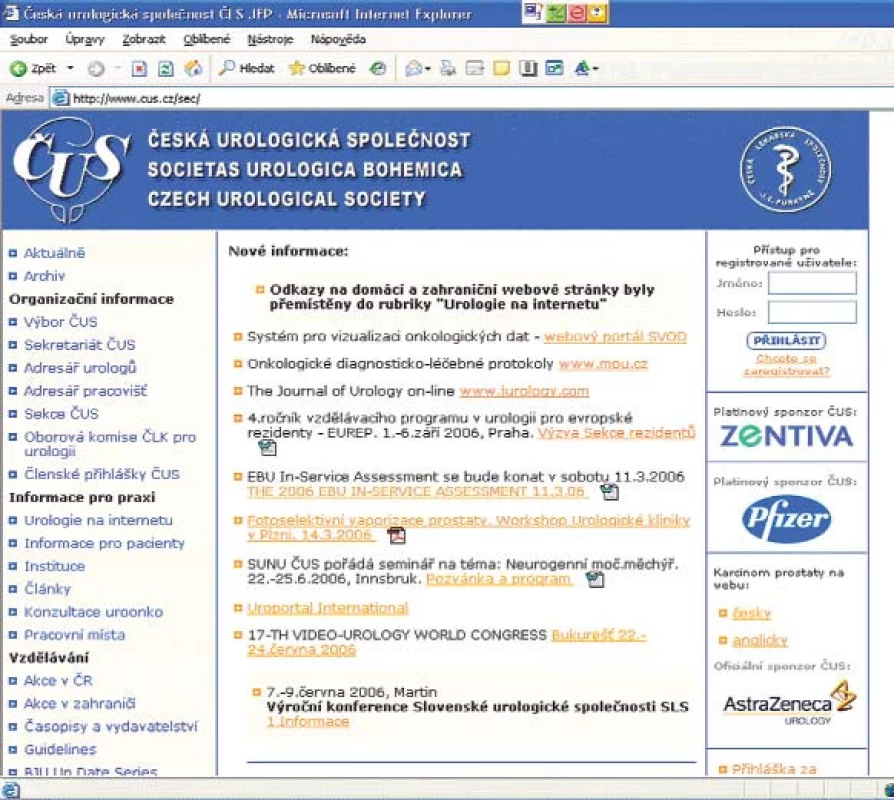
Task: Open the Back button history dropdown arrow
Action: coord(71,68)
